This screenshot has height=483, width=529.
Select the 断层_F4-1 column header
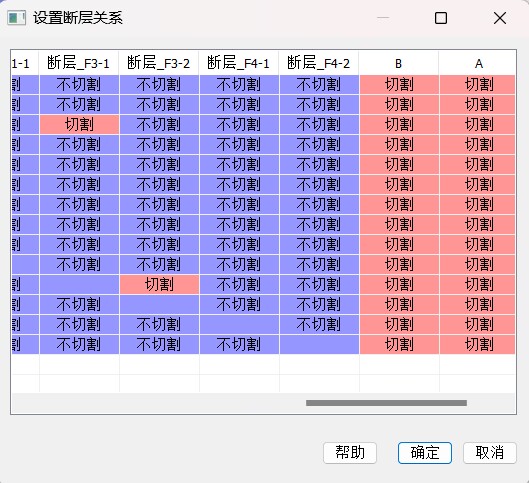coord(239,63)
